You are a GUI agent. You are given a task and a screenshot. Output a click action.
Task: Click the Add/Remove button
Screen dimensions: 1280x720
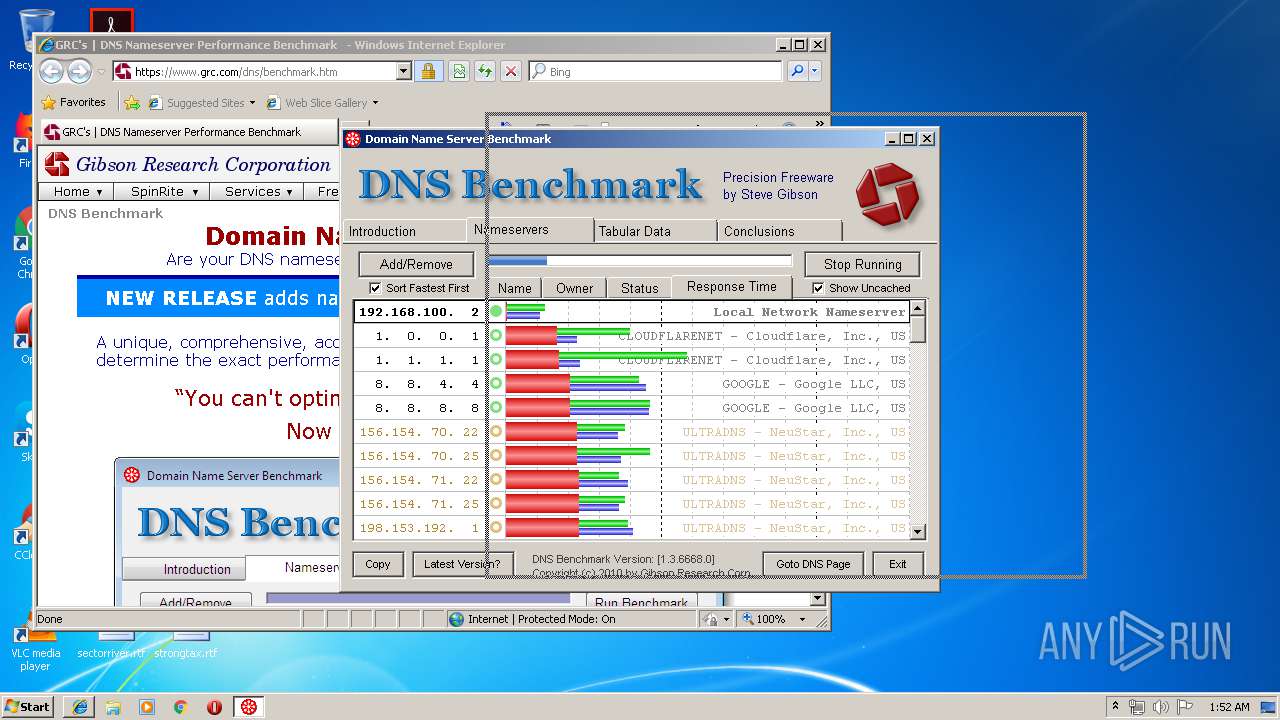tap(416, 264)
